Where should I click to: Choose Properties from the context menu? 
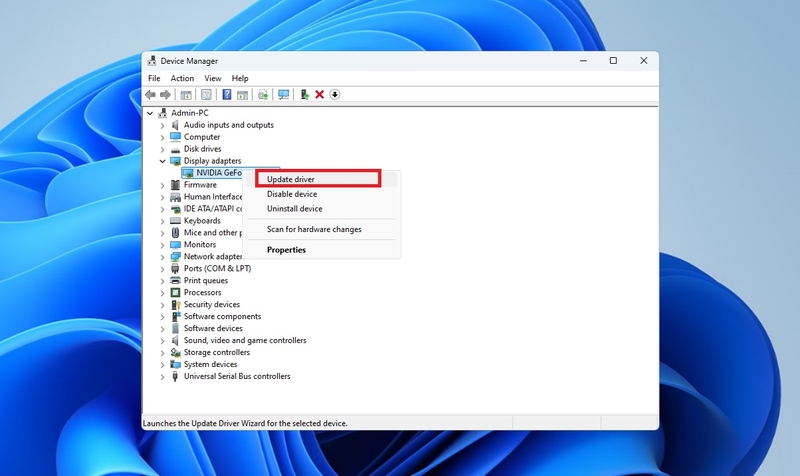[x=321, y=250]
